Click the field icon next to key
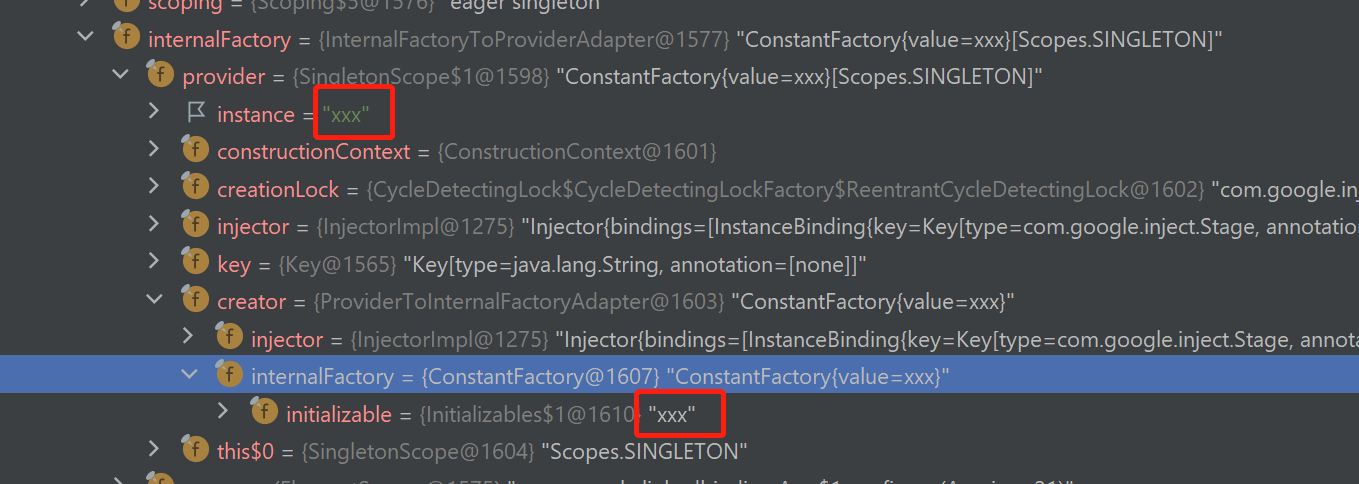 click(x=195, y=263)
